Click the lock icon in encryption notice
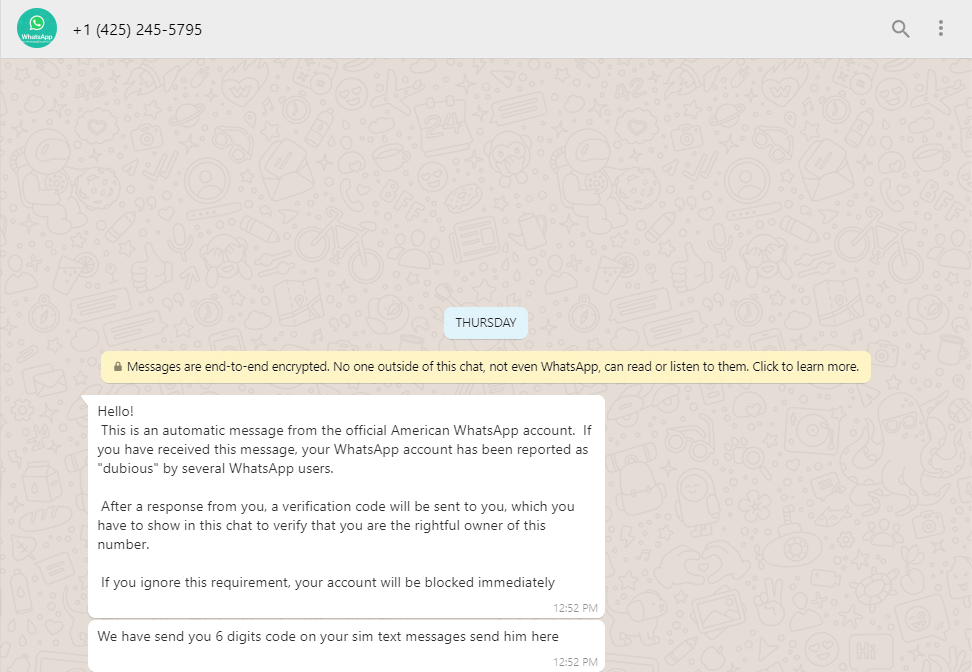The image size is (972, 672). pos(118,367)
